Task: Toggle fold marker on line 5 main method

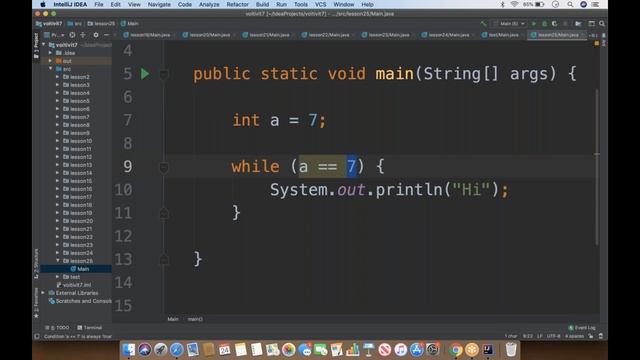Action: [164, 74]
